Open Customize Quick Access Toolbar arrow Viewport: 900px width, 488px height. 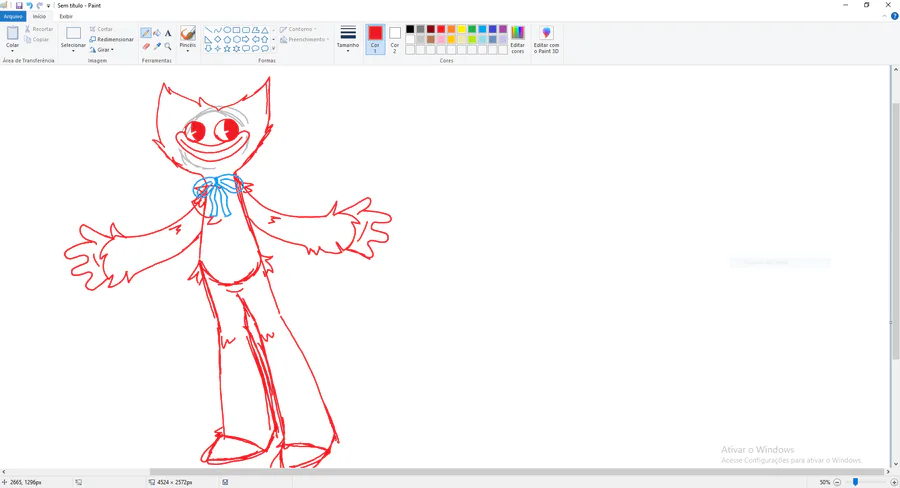(48, 5)
